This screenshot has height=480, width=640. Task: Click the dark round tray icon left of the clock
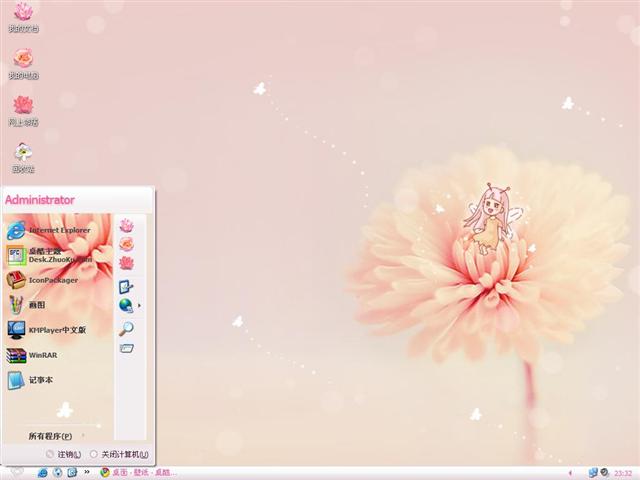(604, 473)
